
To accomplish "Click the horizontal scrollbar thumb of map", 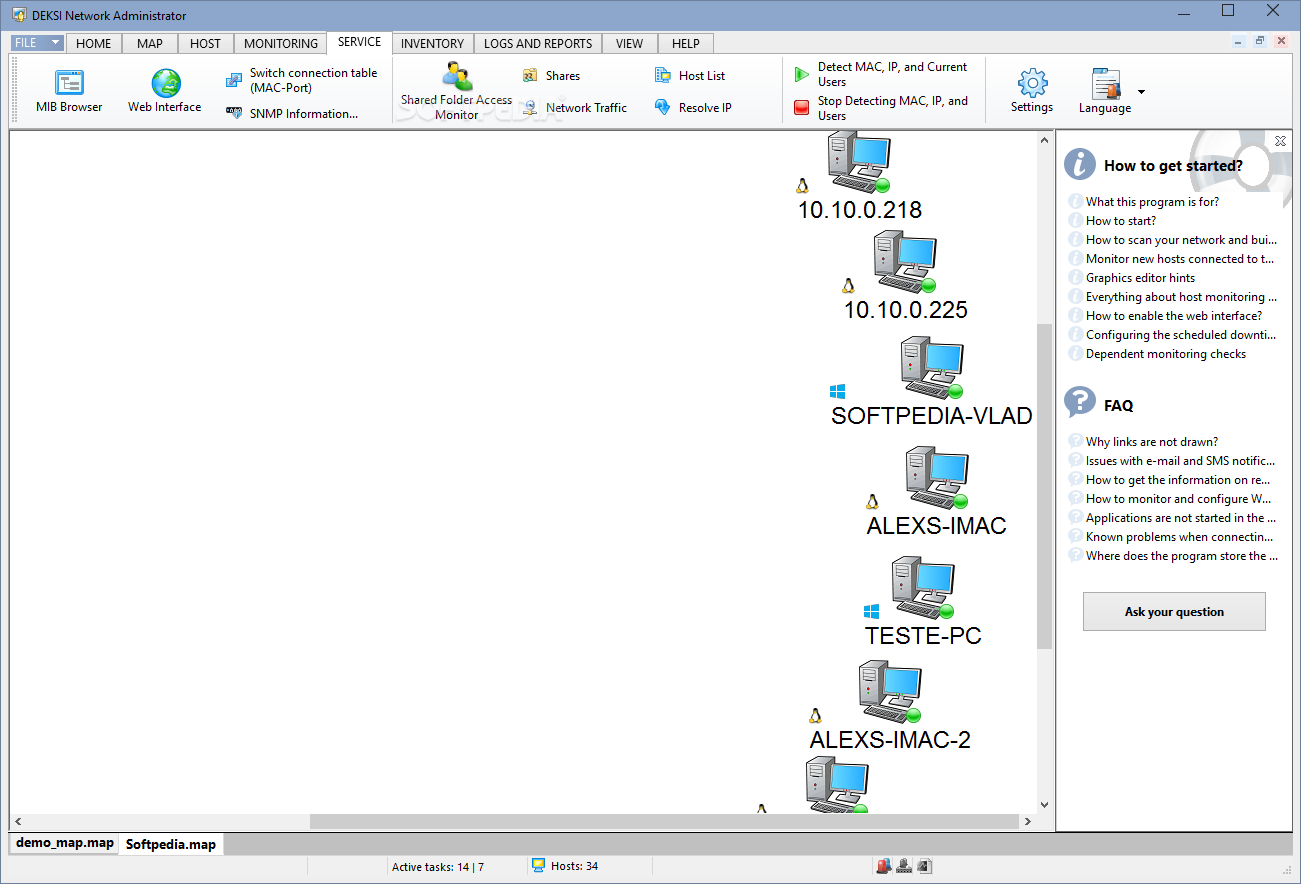I will pos(662,821).
